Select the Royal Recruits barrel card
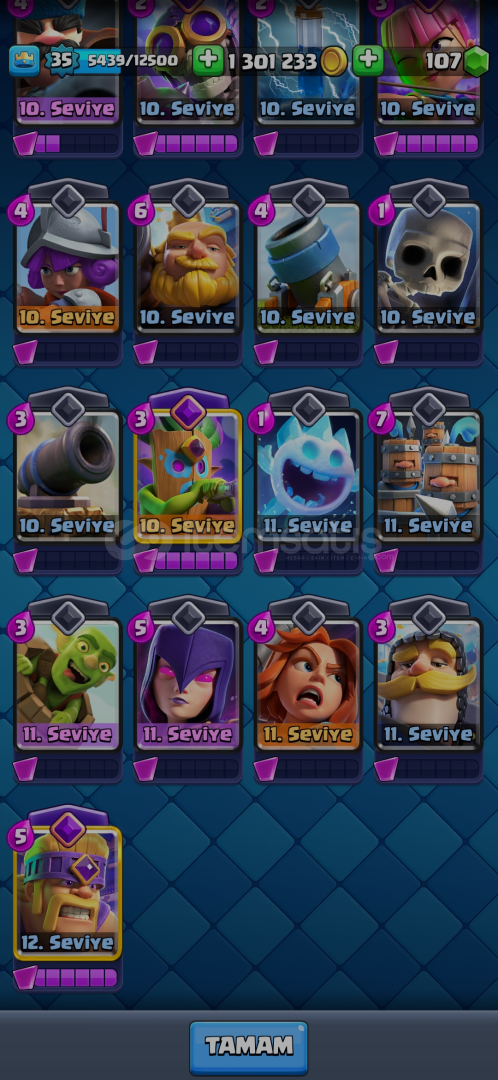Viewport: 498px width, 1080px height. click(x=428, y=475)
